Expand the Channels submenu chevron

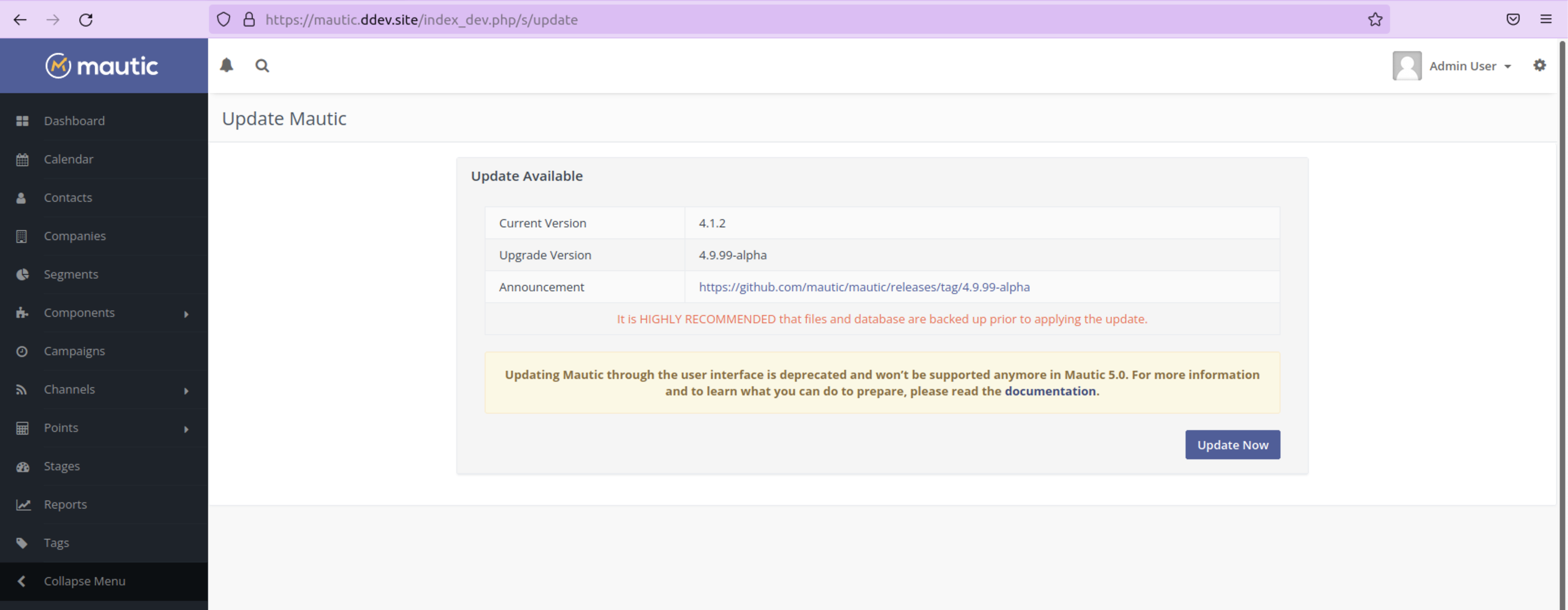[186, 391]
